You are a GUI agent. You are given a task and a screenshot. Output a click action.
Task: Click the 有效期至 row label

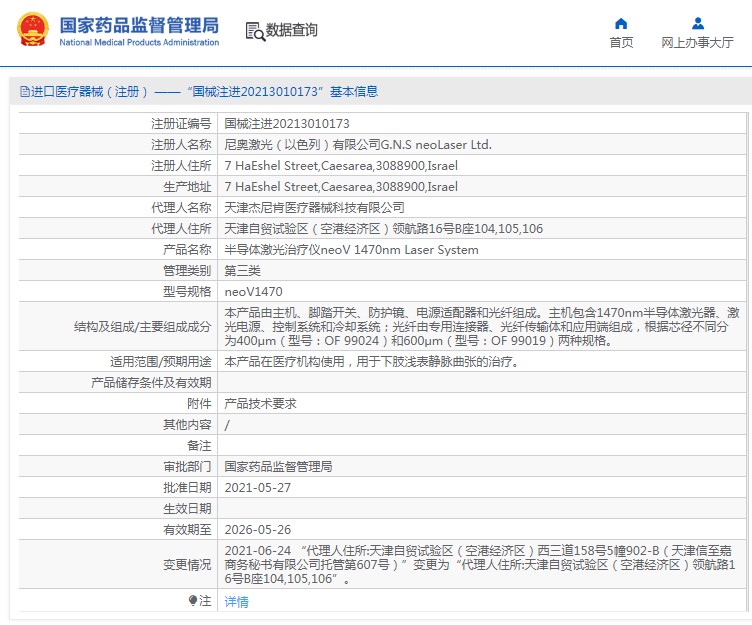(187, 530)
